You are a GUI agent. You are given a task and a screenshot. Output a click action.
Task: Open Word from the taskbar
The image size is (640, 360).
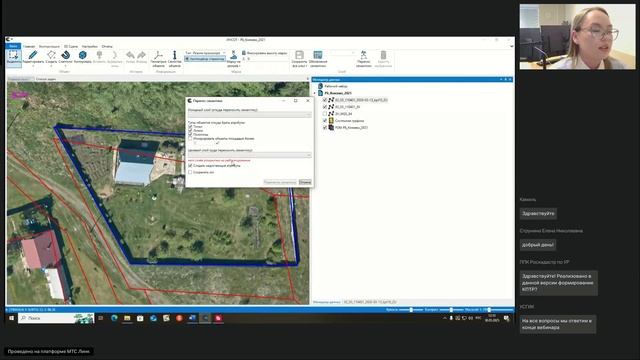point(192,318)
